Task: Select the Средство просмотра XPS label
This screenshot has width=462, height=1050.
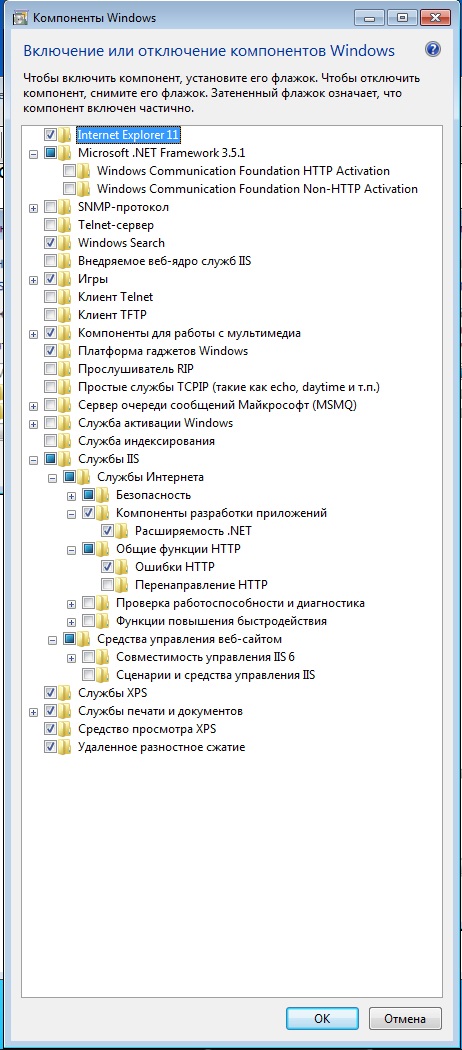Action: point(147,729)
